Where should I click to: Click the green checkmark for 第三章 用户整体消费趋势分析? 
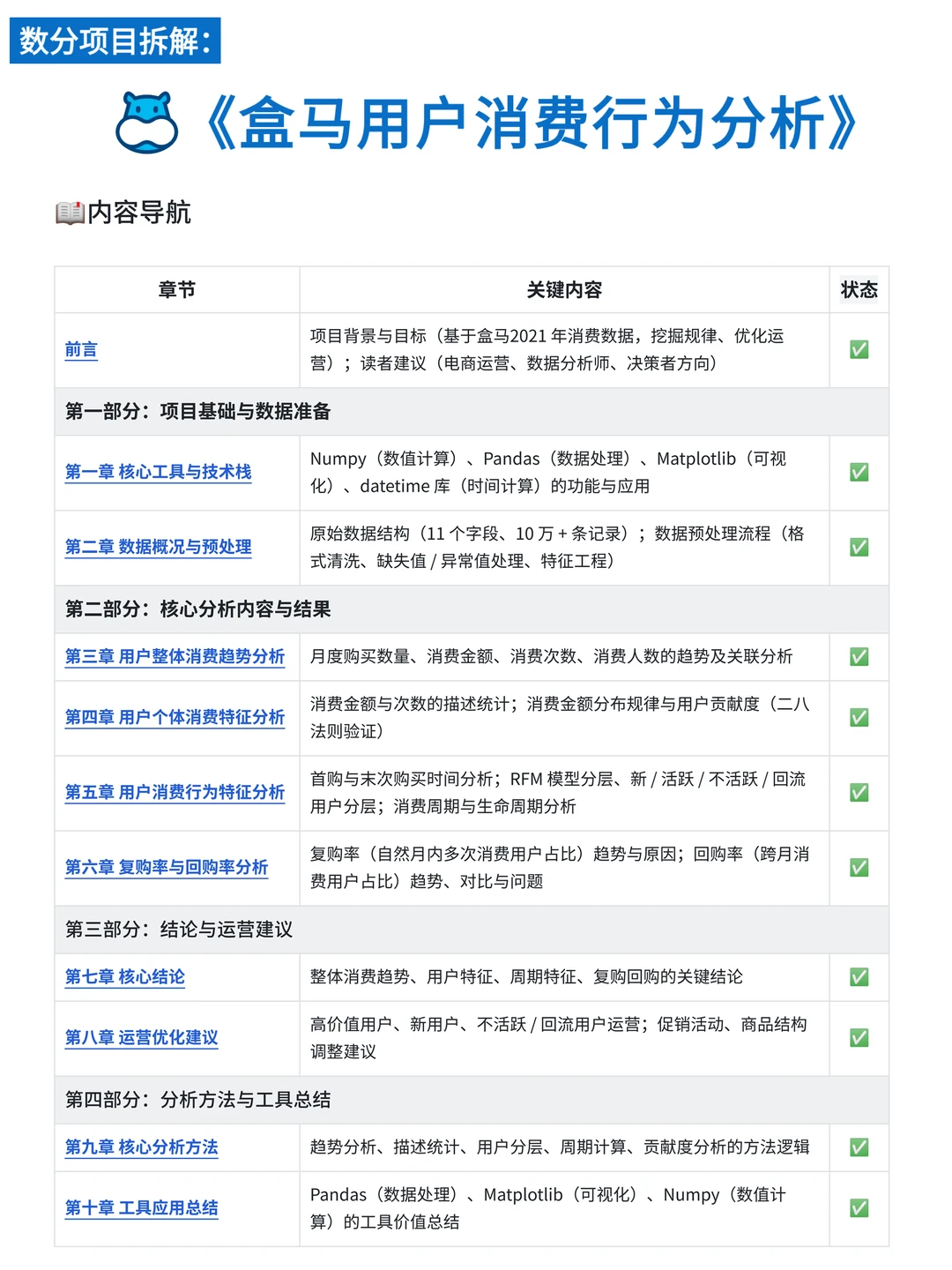point(859,657)
